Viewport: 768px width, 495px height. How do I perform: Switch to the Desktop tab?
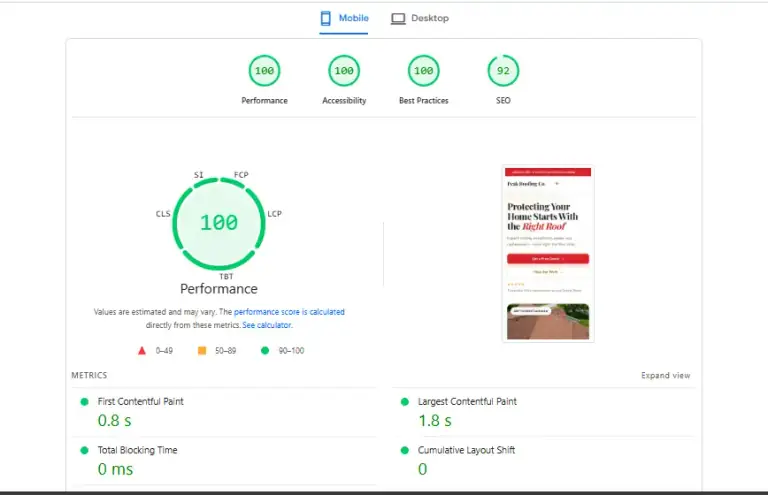click(420, 19)
